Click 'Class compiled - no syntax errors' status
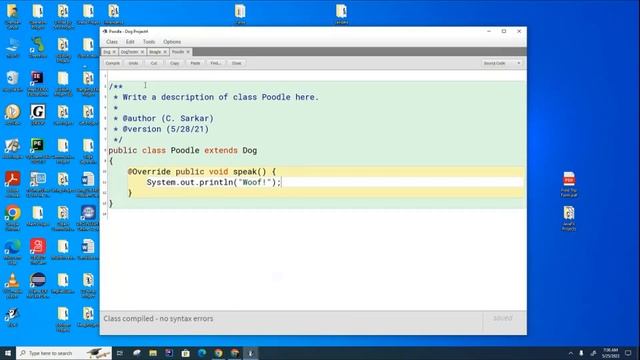The width and height of the screenshot is (640, 360). point(158,318)
